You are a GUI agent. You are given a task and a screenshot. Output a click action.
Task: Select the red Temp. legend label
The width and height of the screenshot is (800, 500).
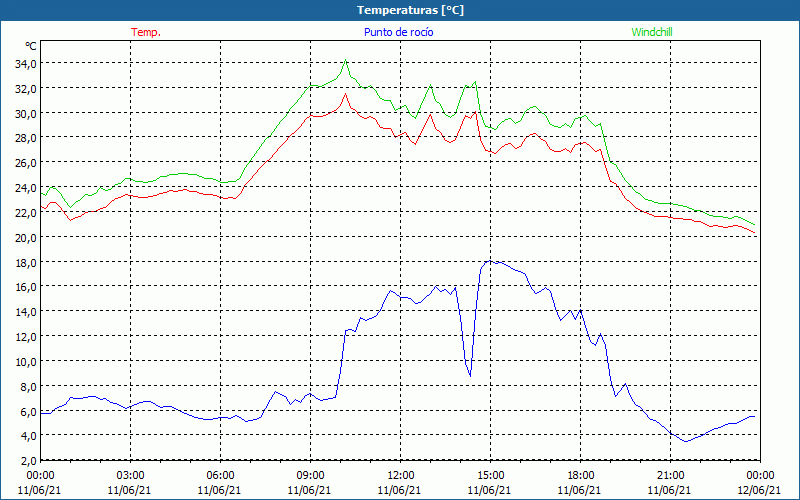(x=146, y=32)
